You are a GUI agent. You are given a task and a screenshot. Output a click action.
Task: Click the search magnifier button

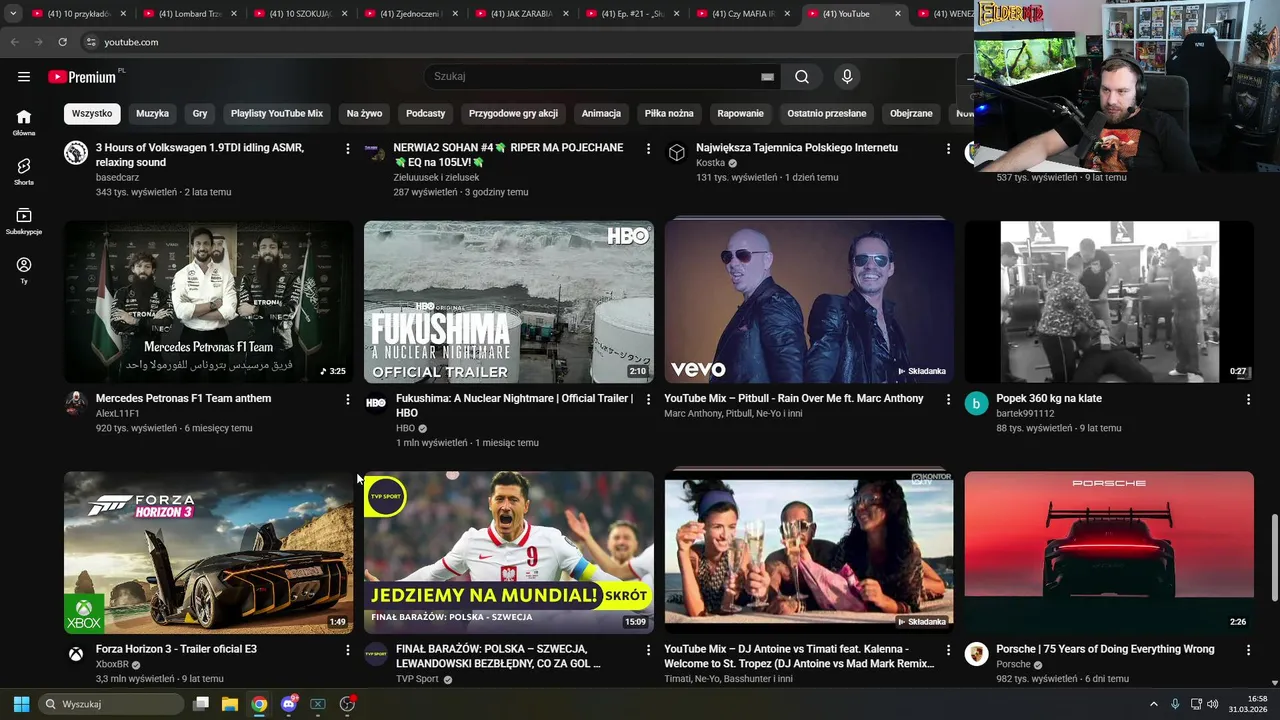tap(802, 77)
